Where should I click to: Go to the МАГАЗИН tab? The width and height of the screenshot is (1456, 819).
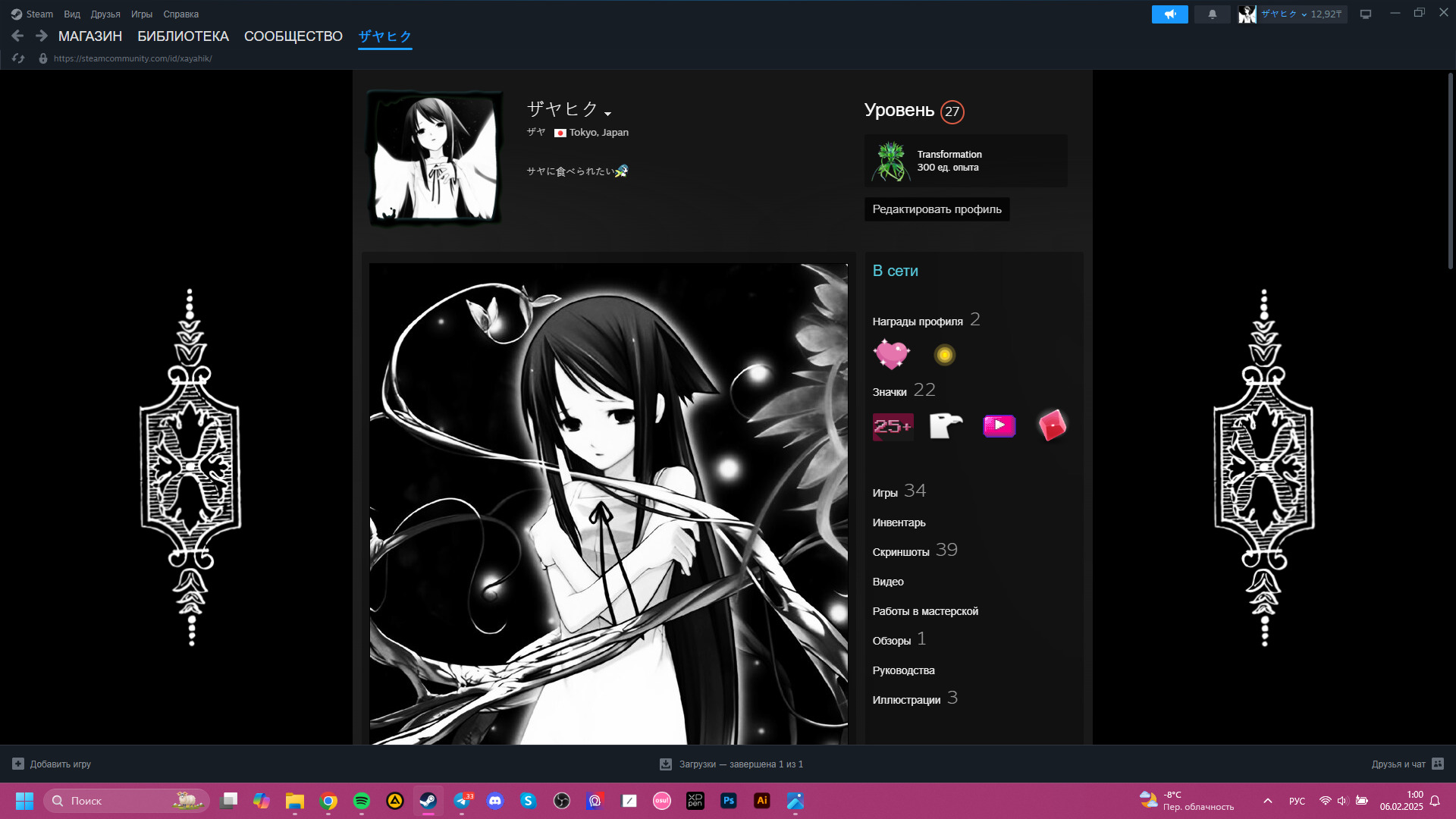[90, 36]
